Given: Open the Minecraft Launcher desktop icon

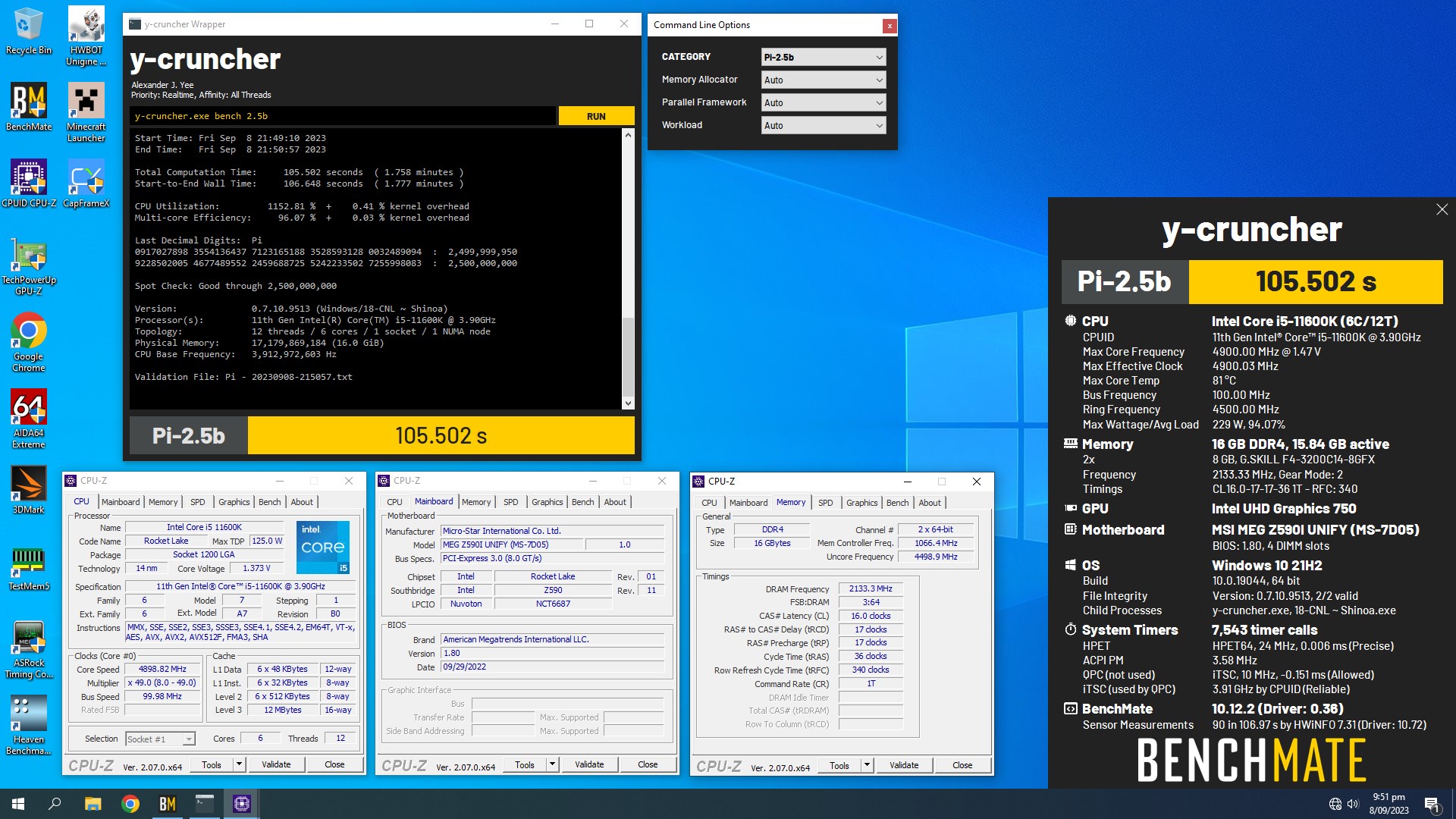Looking at the screenshot, I should (x=86, y=112).
